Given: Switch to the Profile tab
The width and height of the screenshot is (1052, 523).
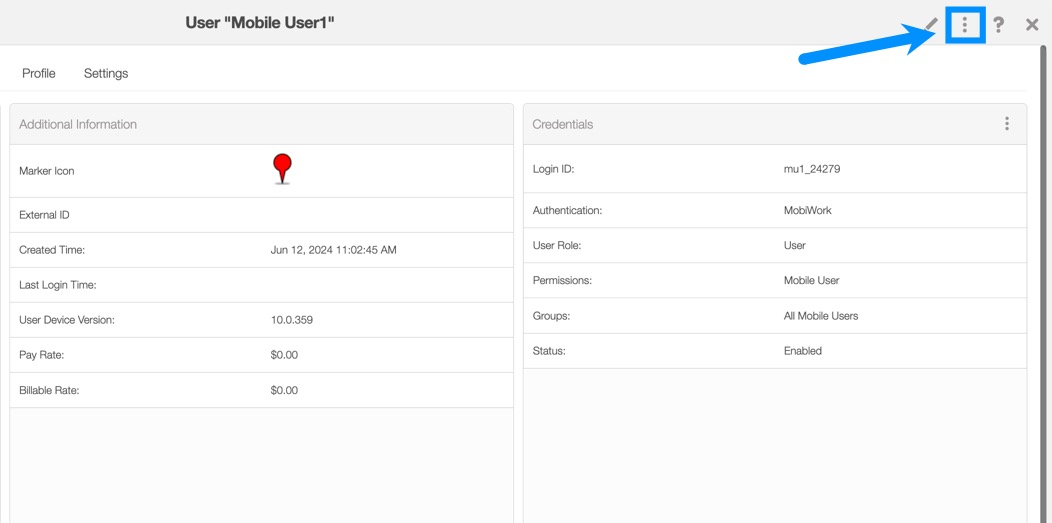Looking at the screenshot, I should pyautogui.click(x=39, y=73).
